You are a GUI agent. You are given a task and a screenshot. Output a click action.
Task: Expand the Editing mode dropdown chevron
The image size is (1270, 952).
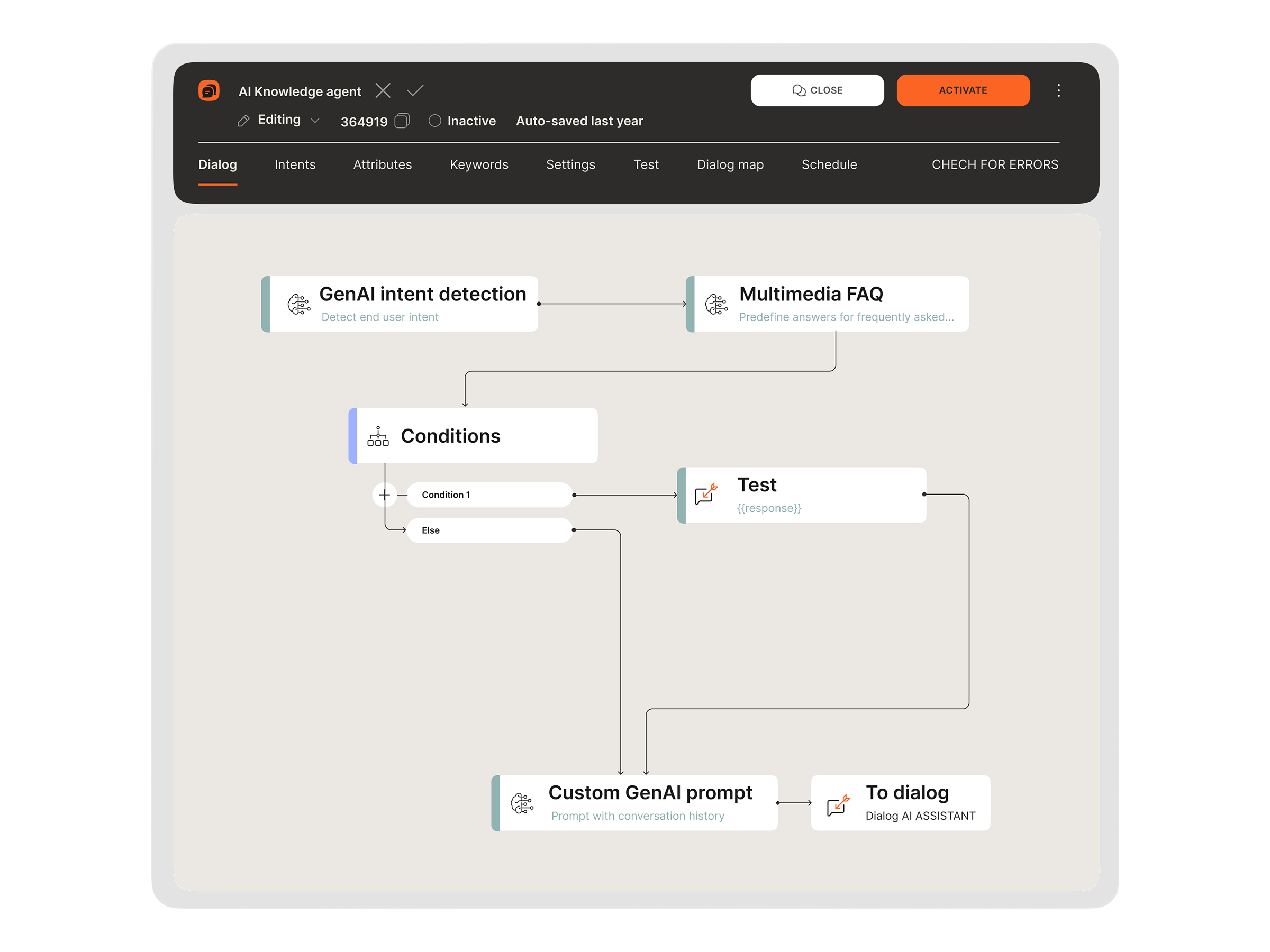[315, 121]
